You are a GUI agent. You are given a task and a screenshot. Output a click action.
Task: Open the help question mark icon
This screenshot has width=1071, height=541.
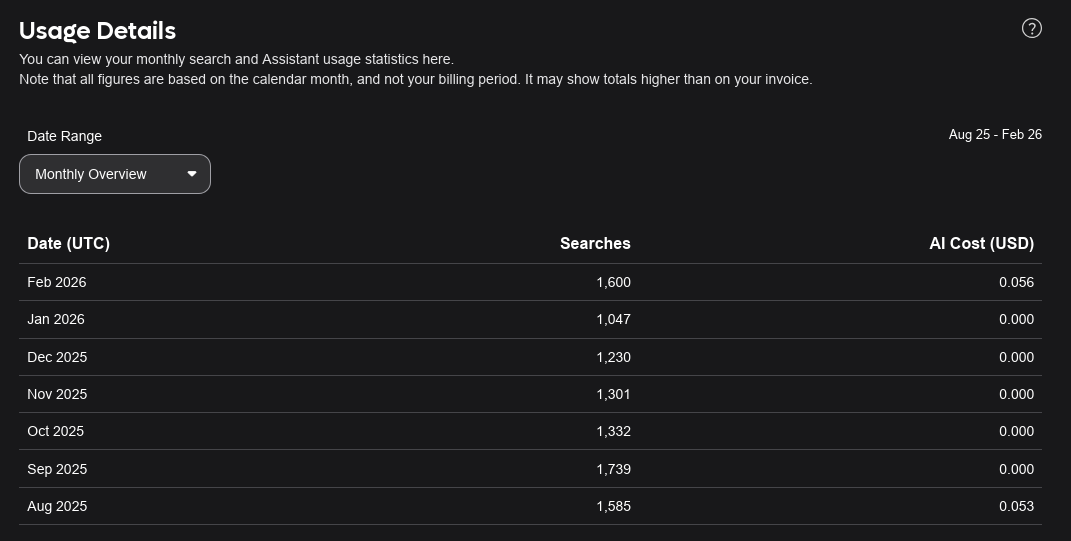(1031, 28)
